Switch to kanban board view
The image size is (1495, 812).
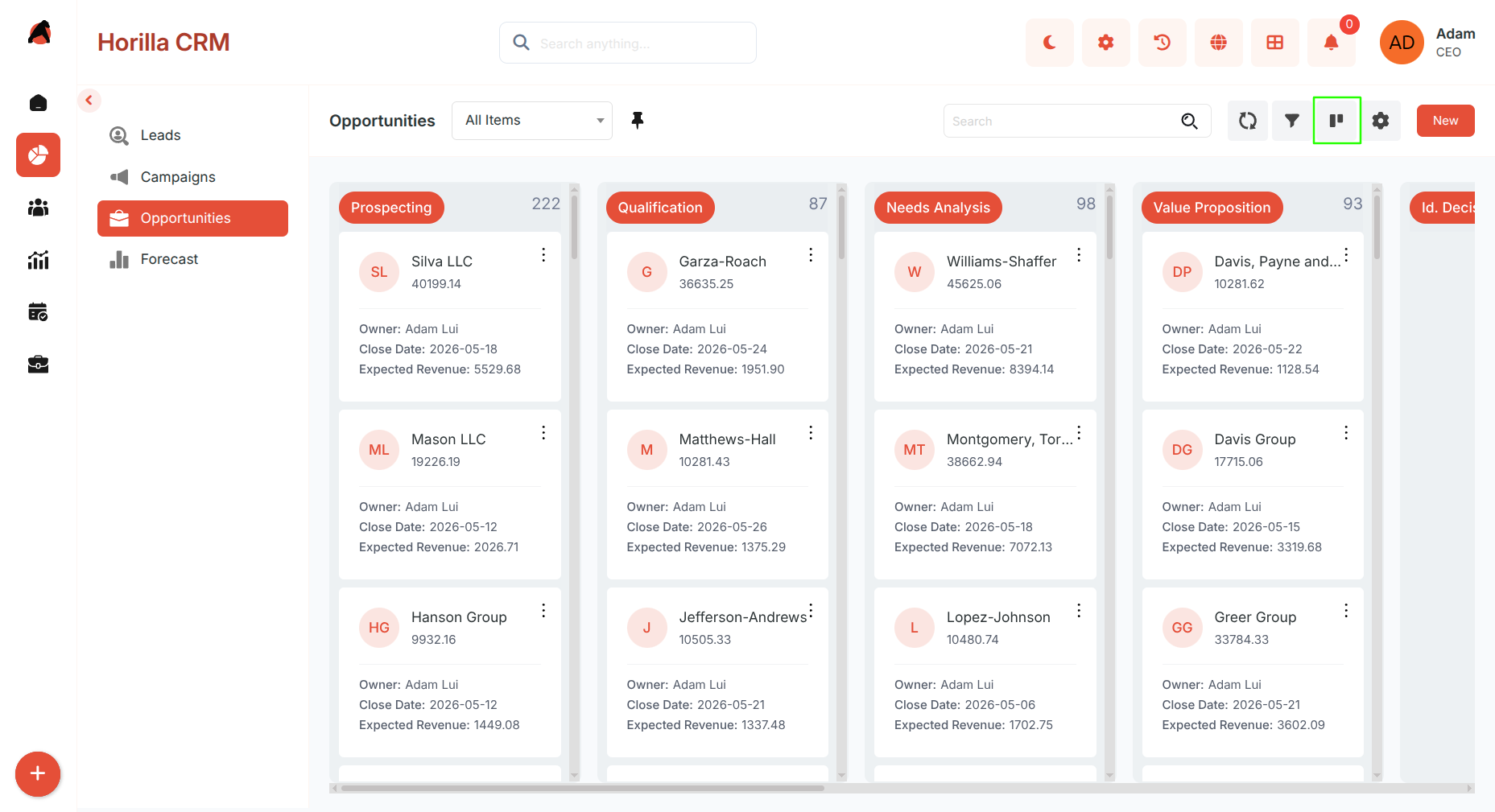(x=1336, y=121)
